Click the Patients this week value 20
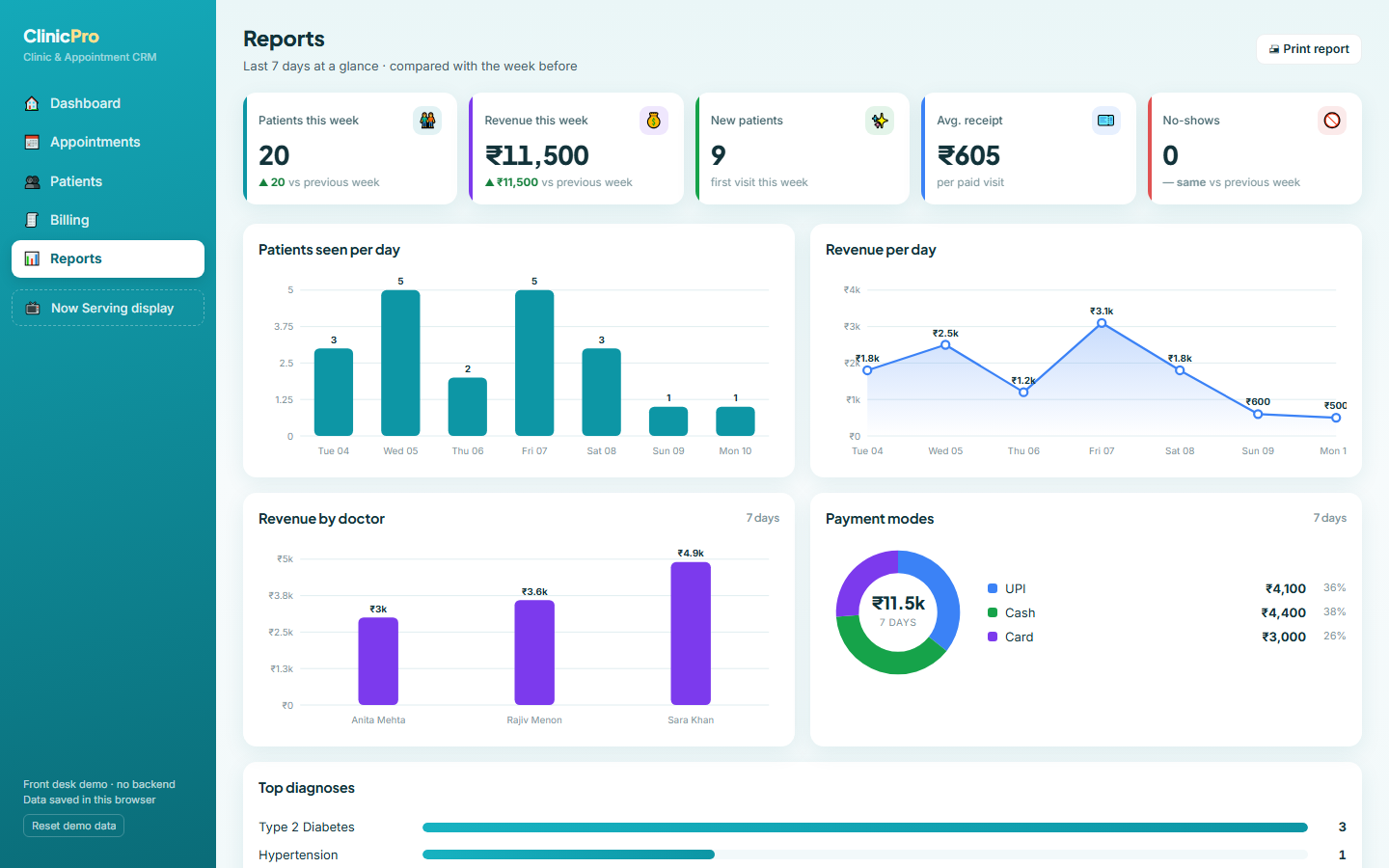The image size is (1389, 868). pyautogui.click(x=274, y=155)
